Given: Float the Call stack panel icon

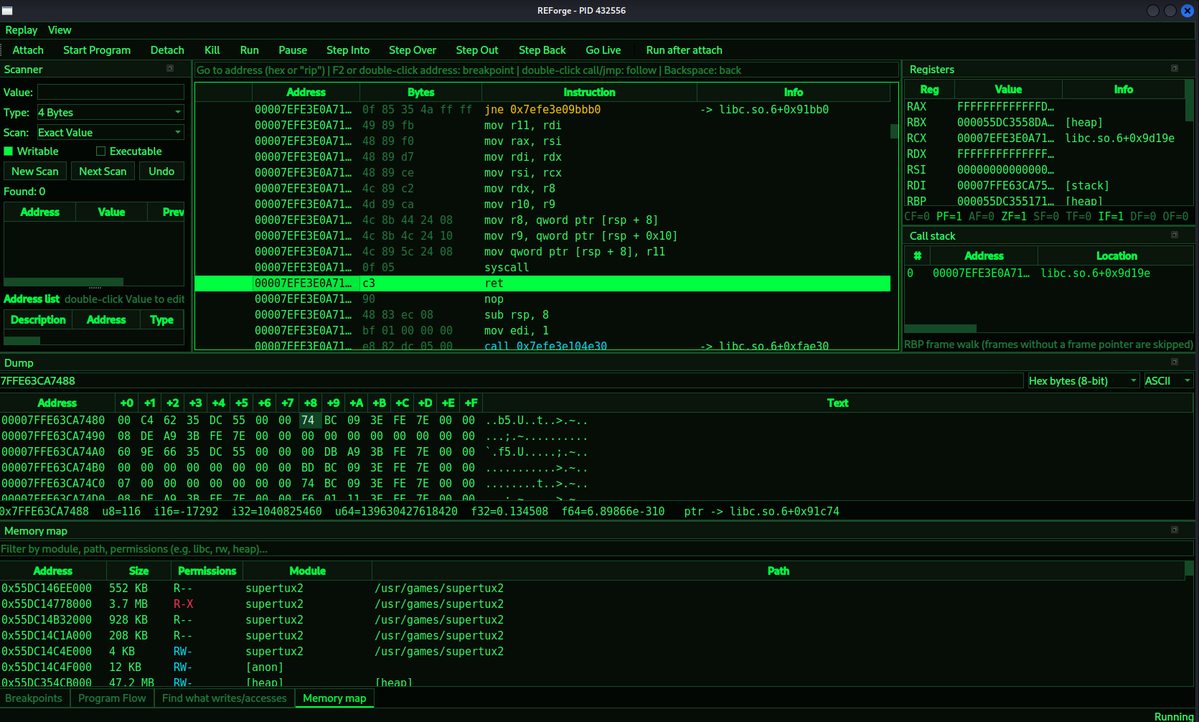Looking at the screenshot, I should tap(1175, 236).
